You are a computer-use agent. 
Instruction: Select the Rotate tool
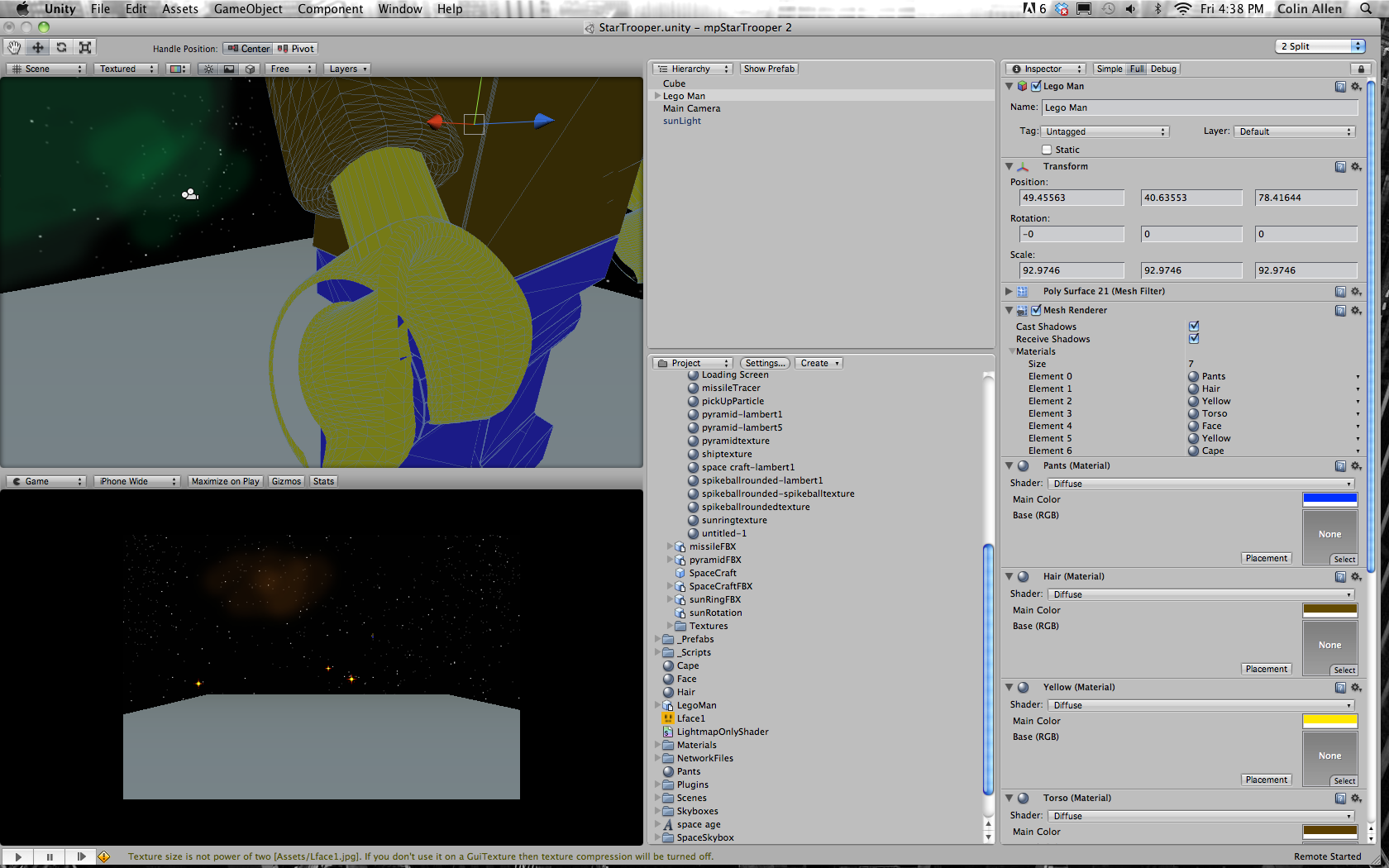coord(61,47)
